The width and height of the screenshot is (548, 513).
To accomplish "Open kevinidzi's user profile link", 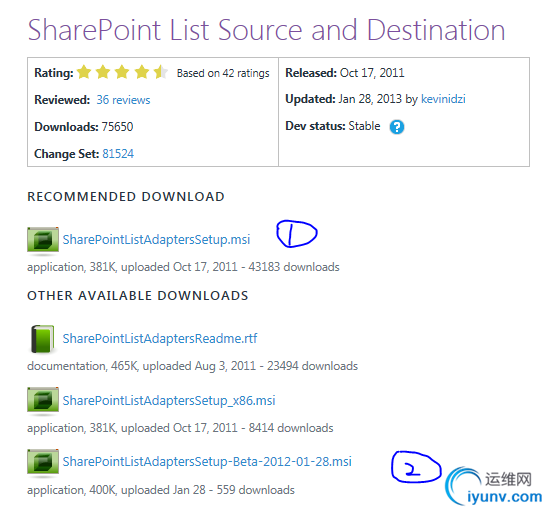I will coord(443,99).
